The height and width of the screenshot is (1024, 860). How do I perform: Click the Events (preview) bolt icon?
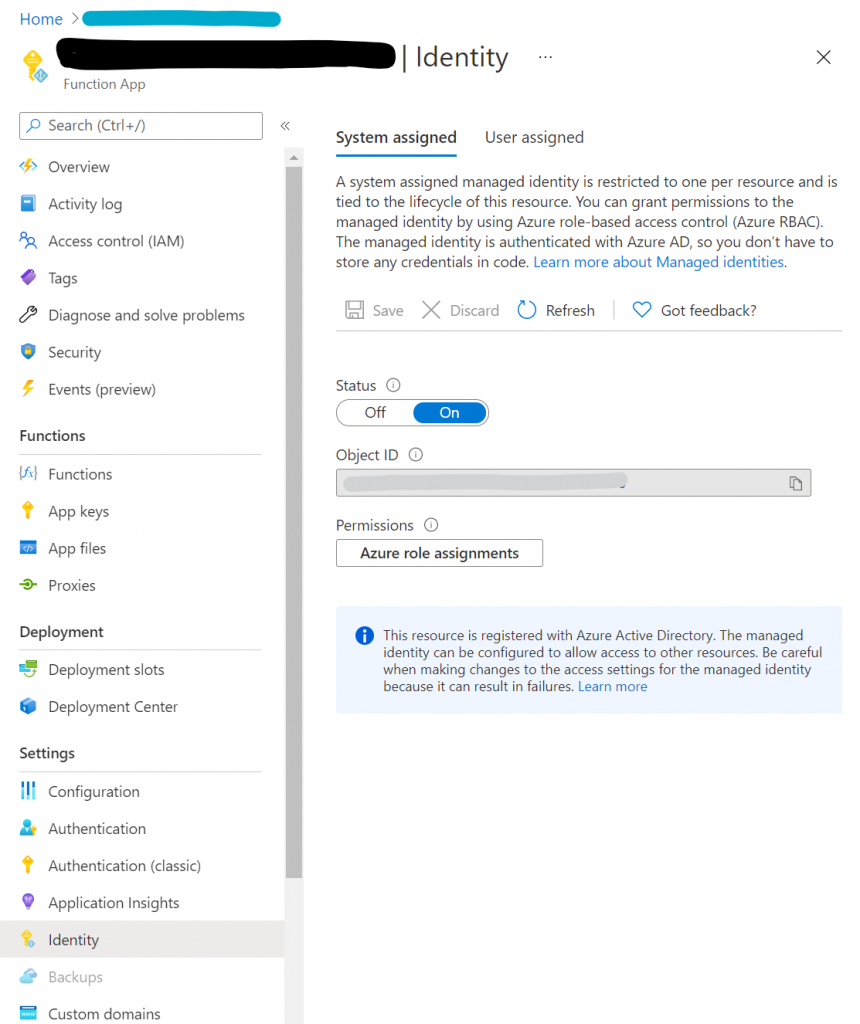click(x=28, y=389)
